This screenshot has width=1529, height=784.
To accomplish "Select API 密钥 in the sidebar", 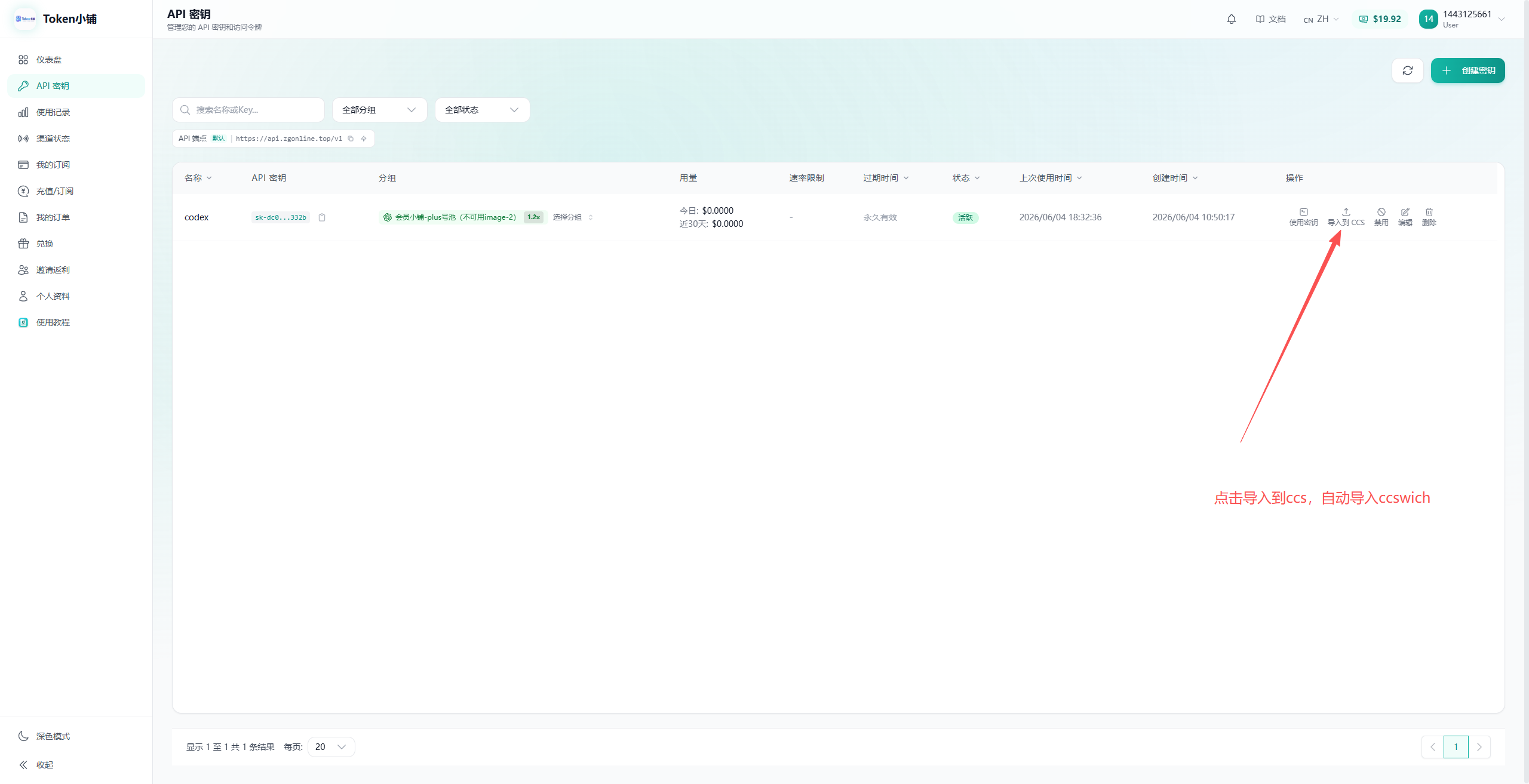I will (x=76, y=86).
